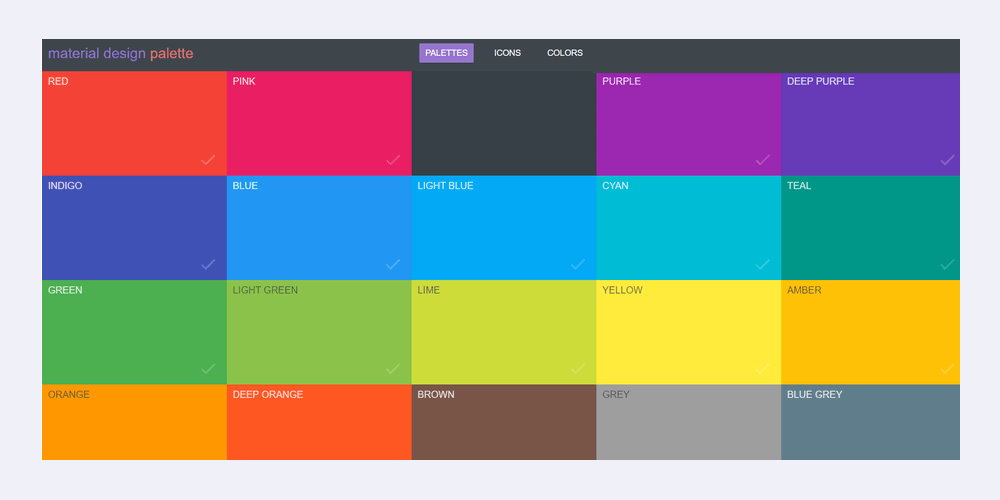Click the LIGHT GREEN label text

click(x=265, y=290)
